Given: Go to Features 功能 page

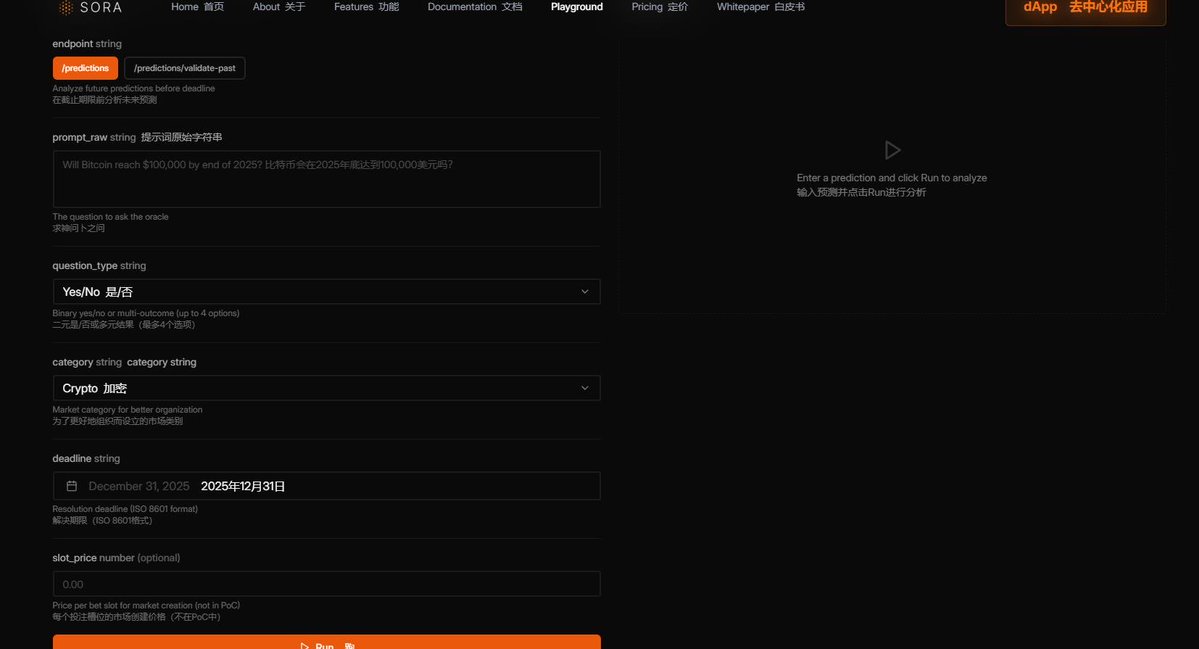Looking at the screenshot, I should [x=366, y=7].
